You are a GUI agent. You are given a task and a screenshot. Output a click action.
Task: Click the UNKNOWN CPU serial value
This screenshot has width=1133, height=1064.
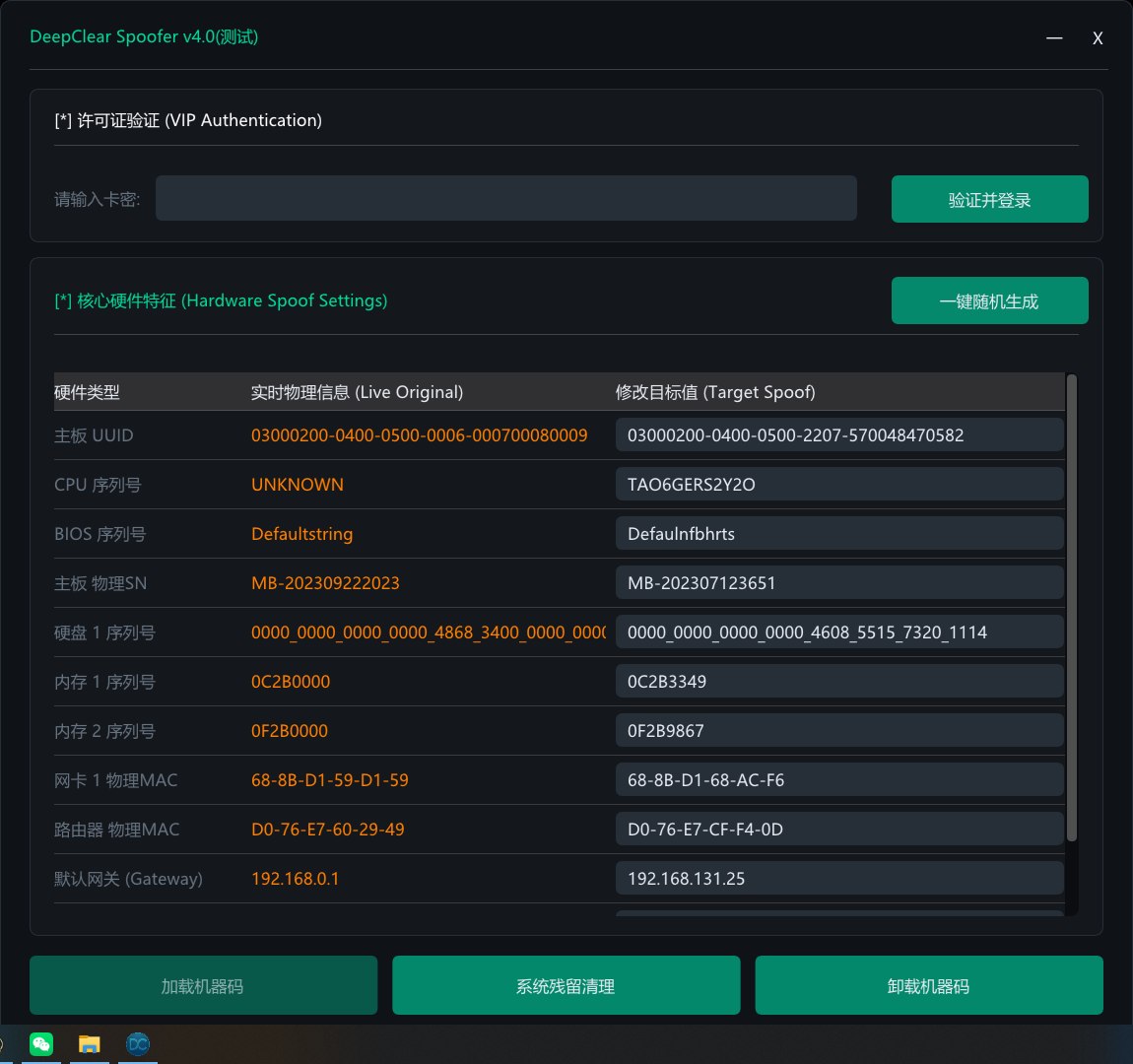tap(297, 484)
